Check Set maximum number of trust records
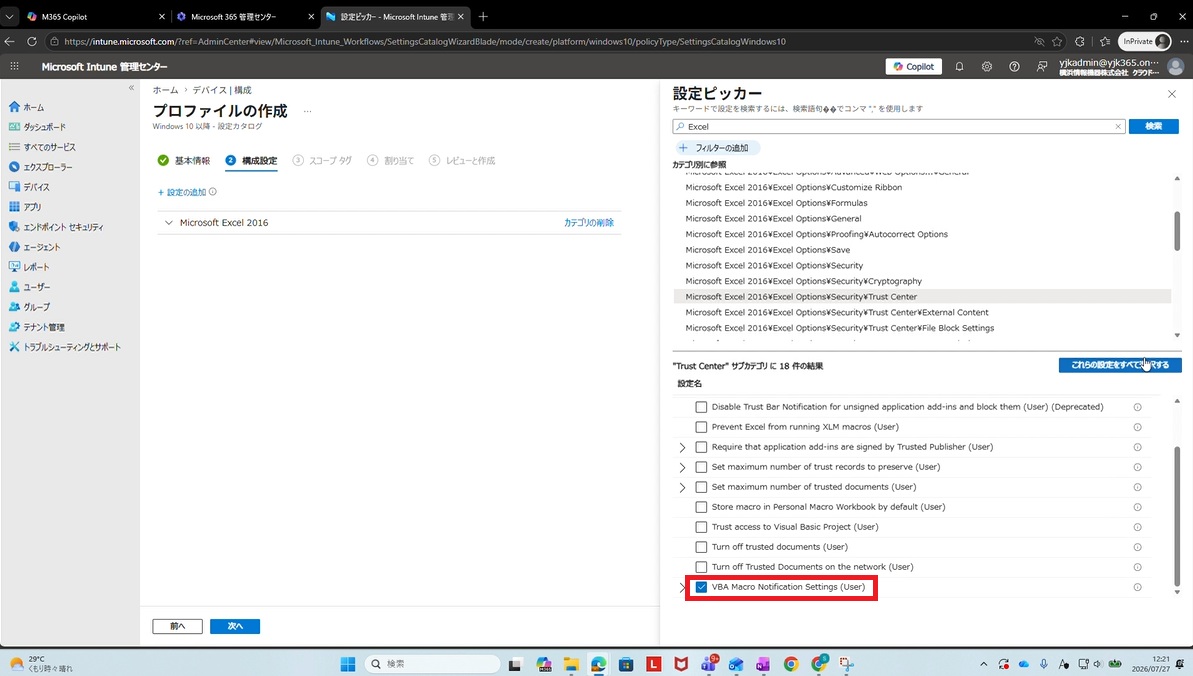 tap(701, 467)
